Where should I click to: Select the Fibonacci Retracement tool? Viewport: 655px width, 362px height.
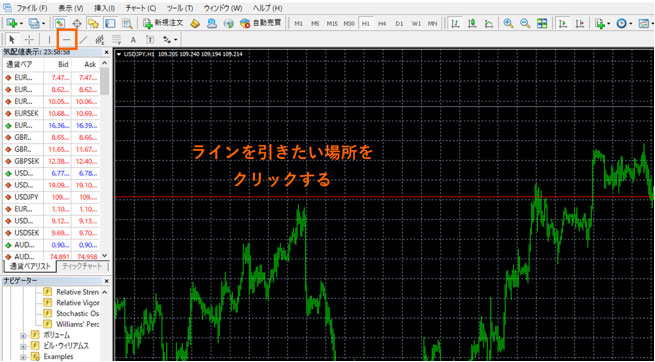(x=117, y=40)
